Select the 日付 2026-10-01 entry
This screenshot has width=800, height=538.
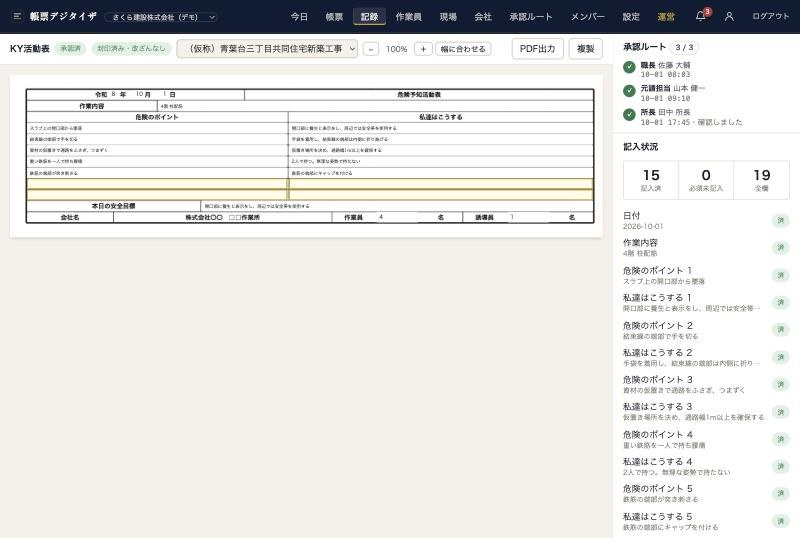[x=706, y=221]
